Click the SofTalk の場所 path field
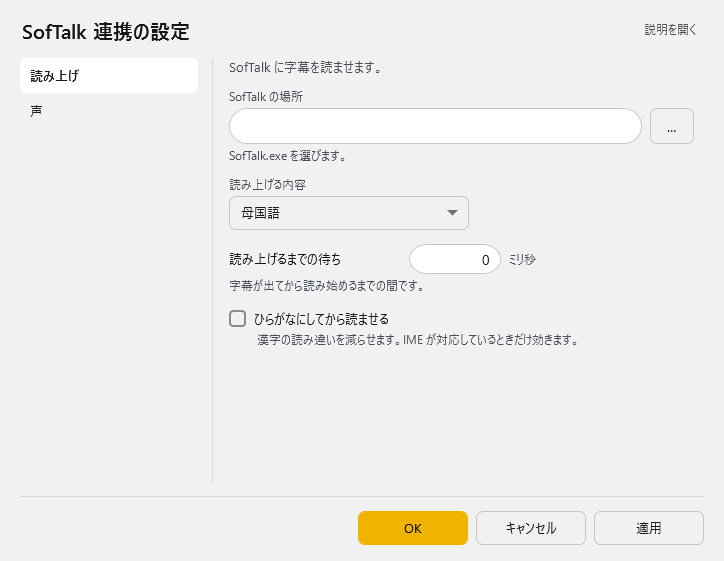 point(435,126)
